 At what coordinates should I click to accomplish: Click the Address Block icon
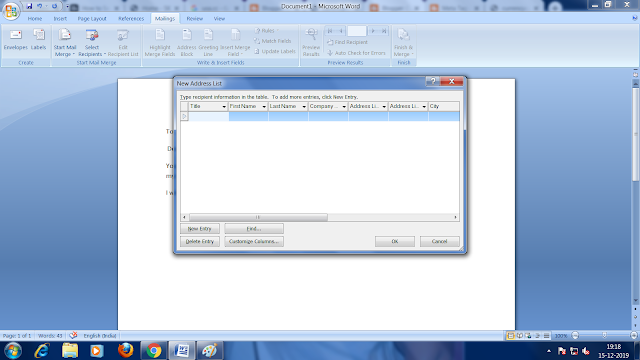187,43
